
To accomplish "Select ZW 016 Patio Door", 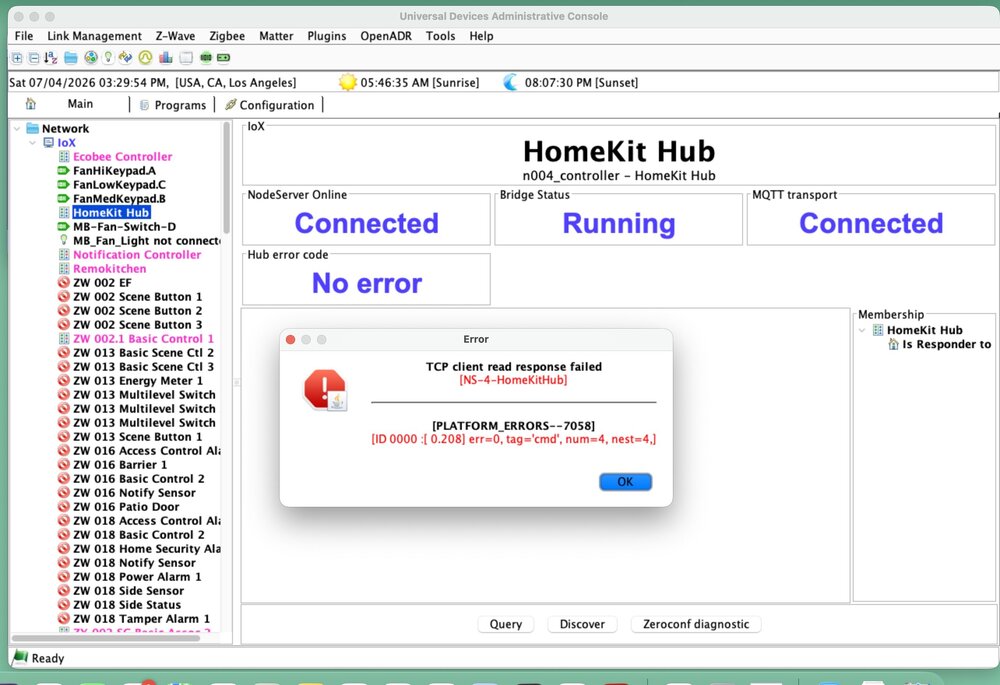I will pyautogui.click(x=126, y=507).
